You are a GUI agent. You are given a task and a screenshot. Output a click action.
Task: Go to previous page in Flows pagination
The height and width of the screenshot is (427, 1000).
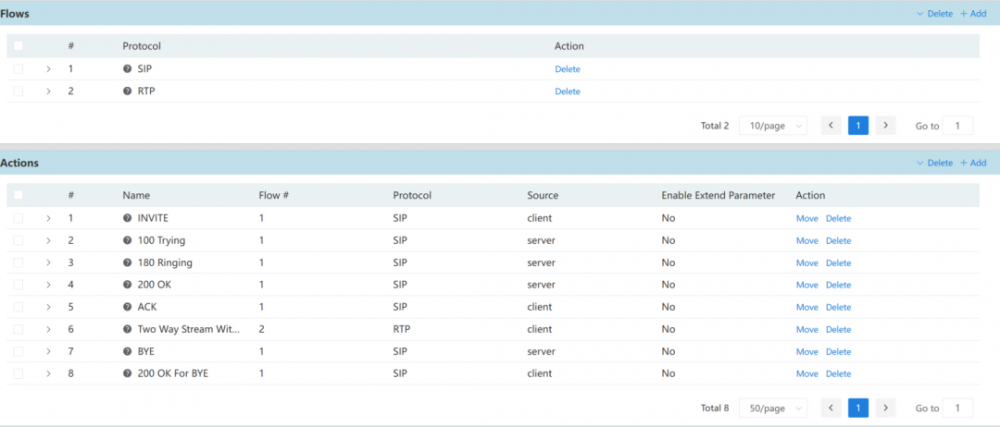(x=830, y=126)
